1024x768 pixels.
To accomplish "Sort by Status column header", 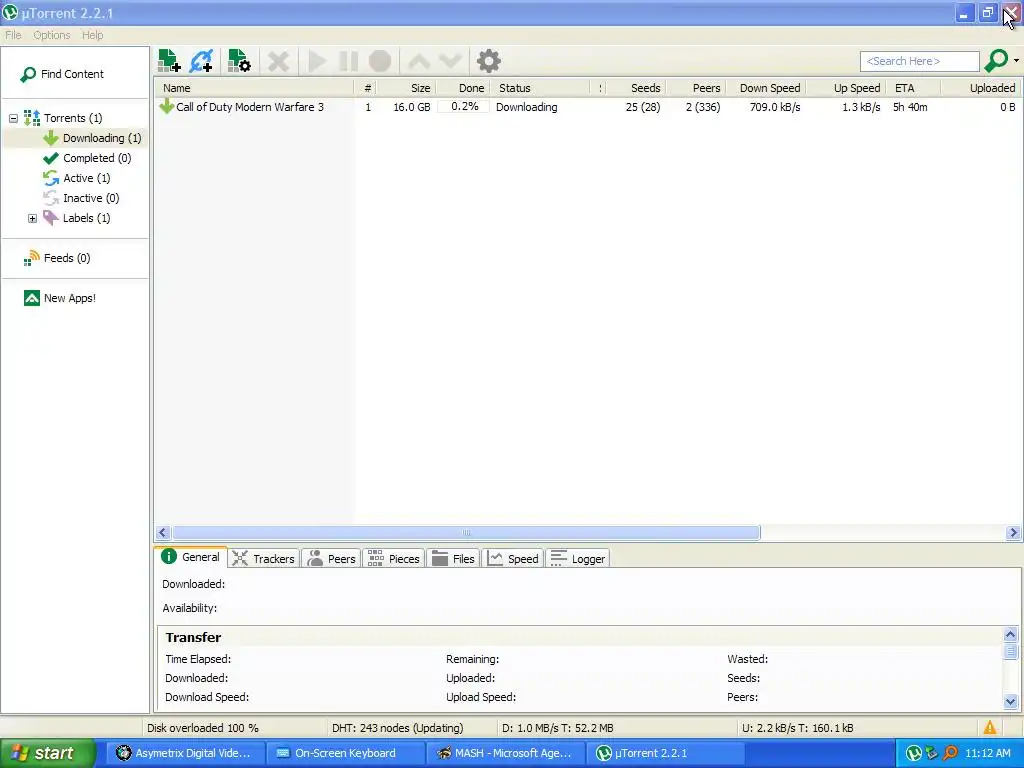I will click(539, 88).
